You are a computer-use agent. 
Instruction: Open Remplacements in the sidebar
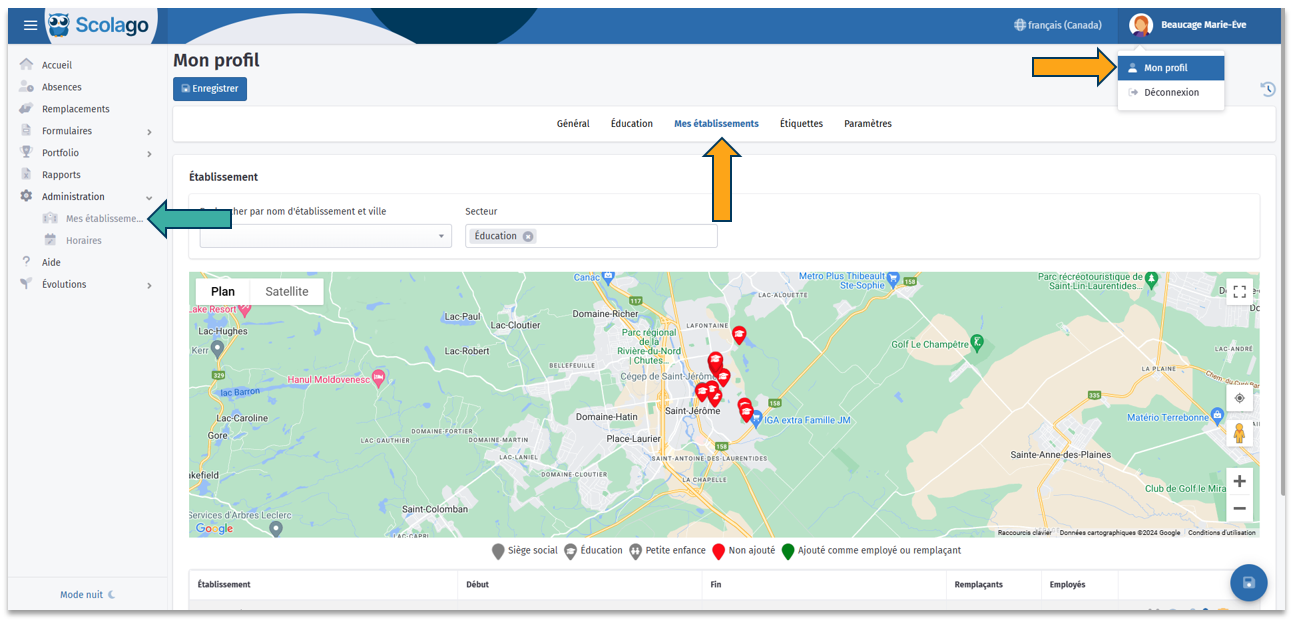75,109
